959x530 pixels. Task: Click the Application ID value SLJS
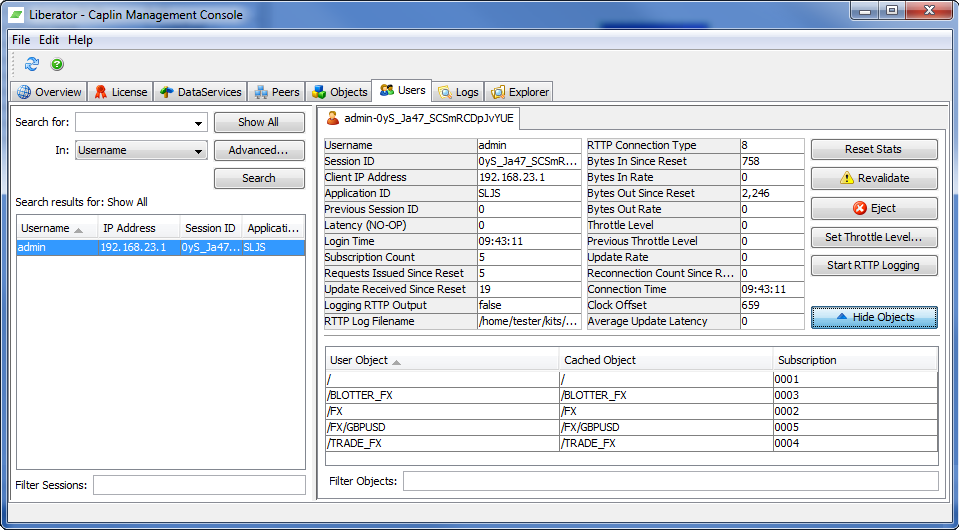click(529, 193)
